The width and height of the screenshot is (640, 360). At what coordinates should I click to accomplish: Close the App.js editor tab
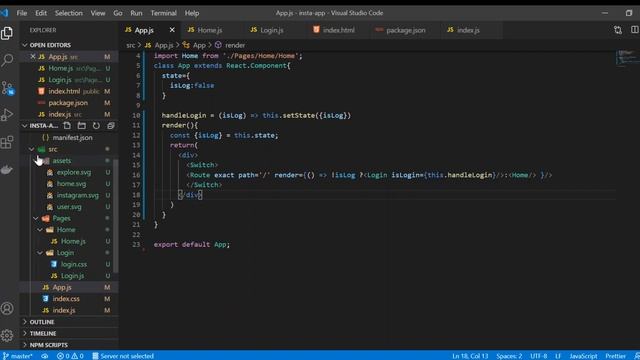tap(172, 30)
